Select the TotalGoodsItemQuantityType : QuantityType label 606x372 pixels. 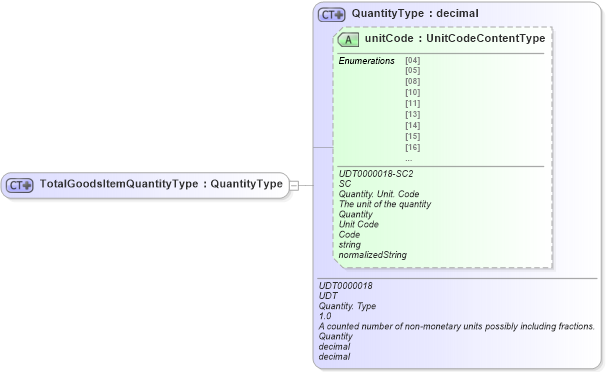tap(161, 184)
